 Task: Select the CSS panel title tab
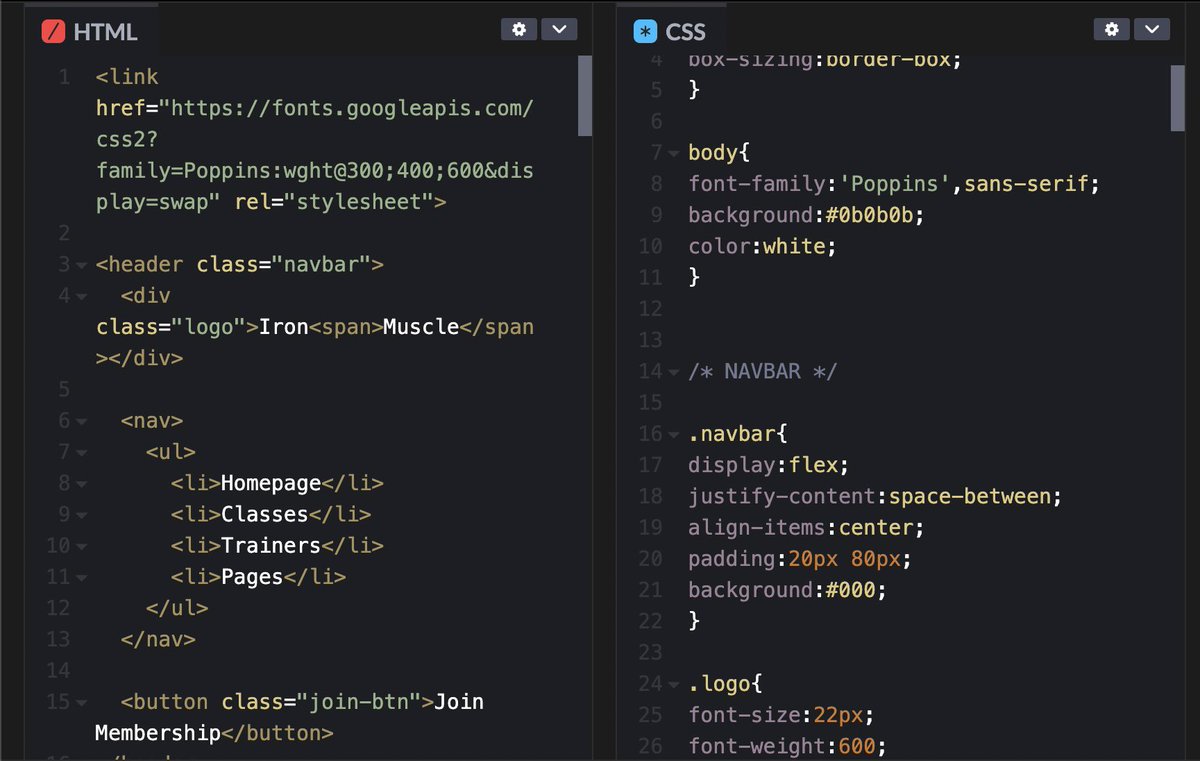click(670, 32)
